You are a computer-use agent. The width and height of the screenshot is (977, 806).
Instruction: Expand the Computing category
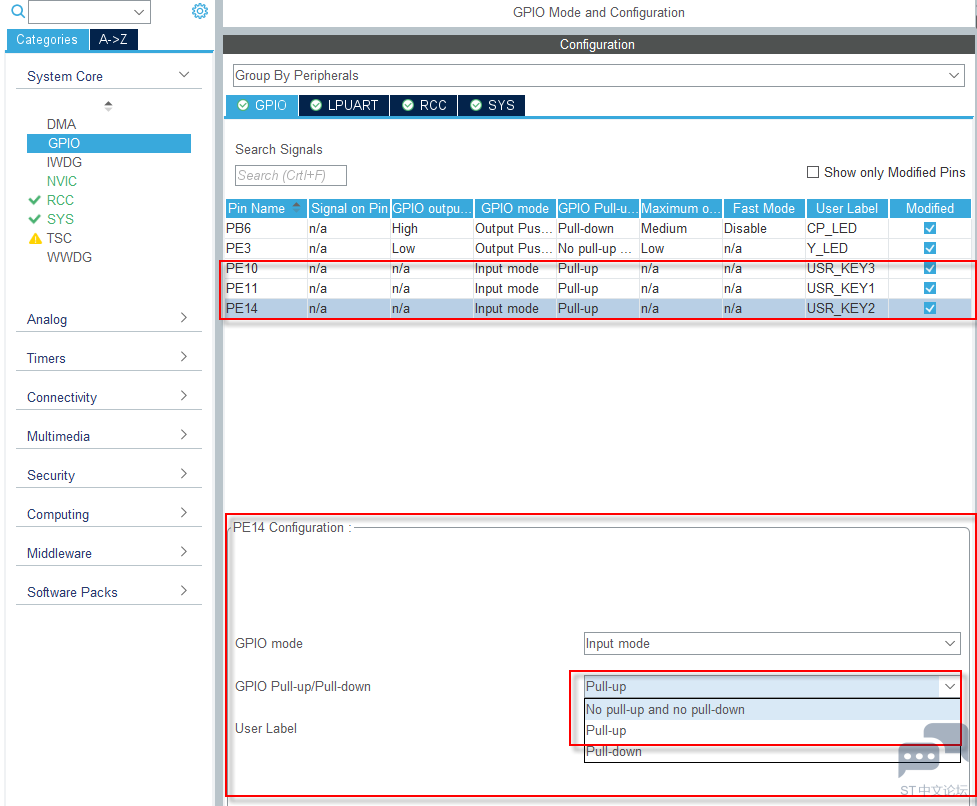tap(184, 513)
